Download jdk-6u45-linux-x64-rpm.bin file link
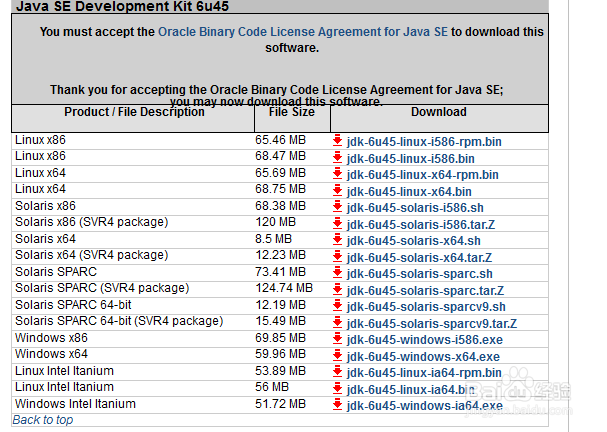 422,175
